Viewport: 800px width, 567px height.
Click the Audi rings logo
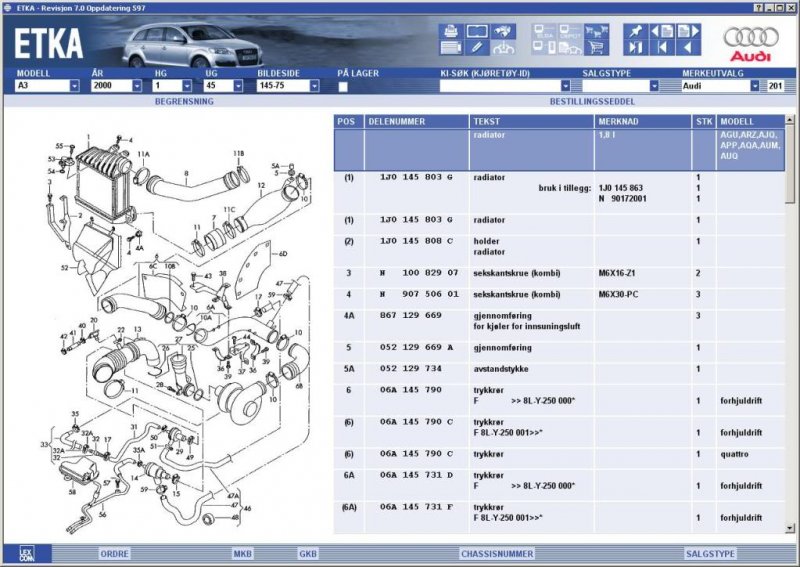tap(751, 39)
